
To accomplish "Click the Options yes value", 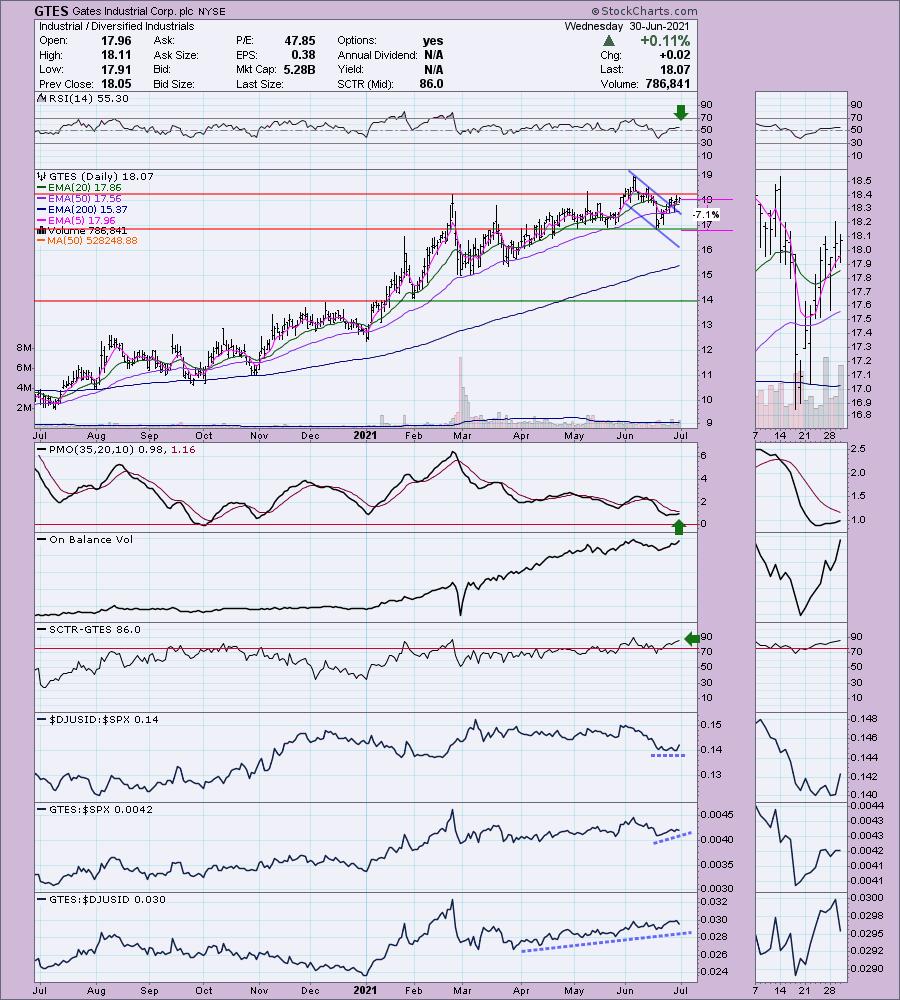I will pos(433,40).
